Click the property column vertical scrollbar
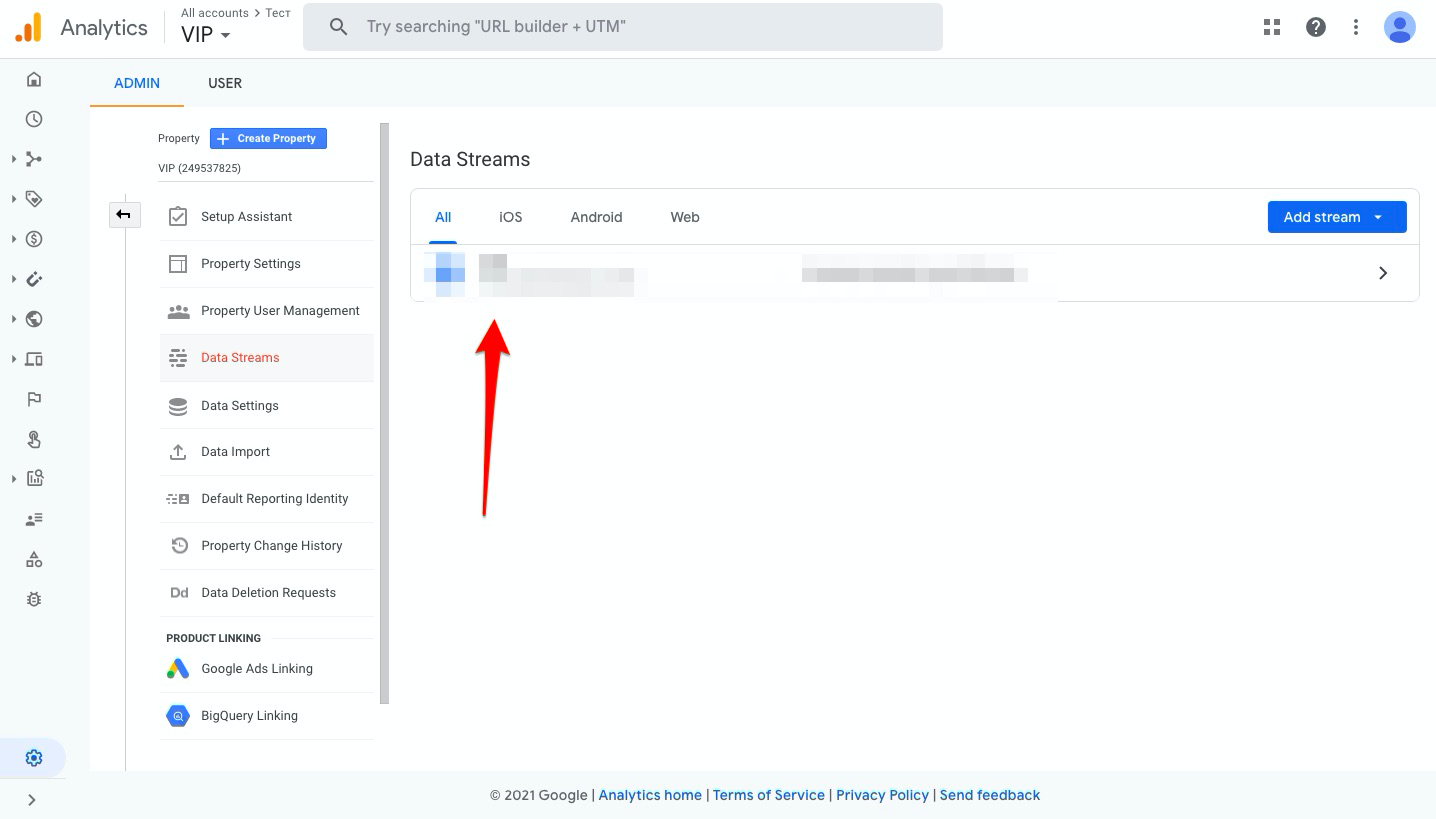 pos(384,413)
